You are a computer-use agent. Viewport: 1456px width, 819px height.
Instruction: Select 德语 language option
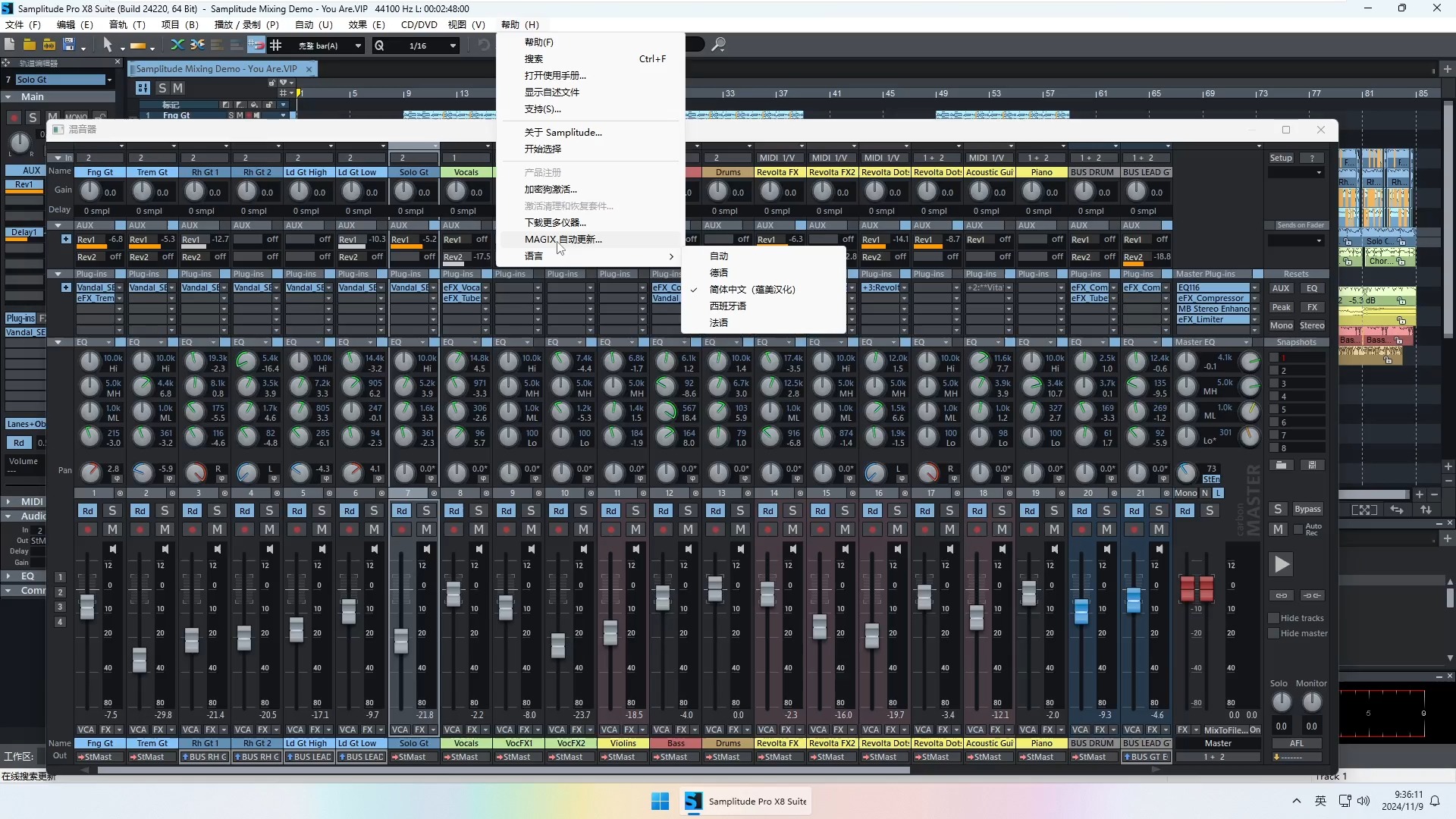764,273
